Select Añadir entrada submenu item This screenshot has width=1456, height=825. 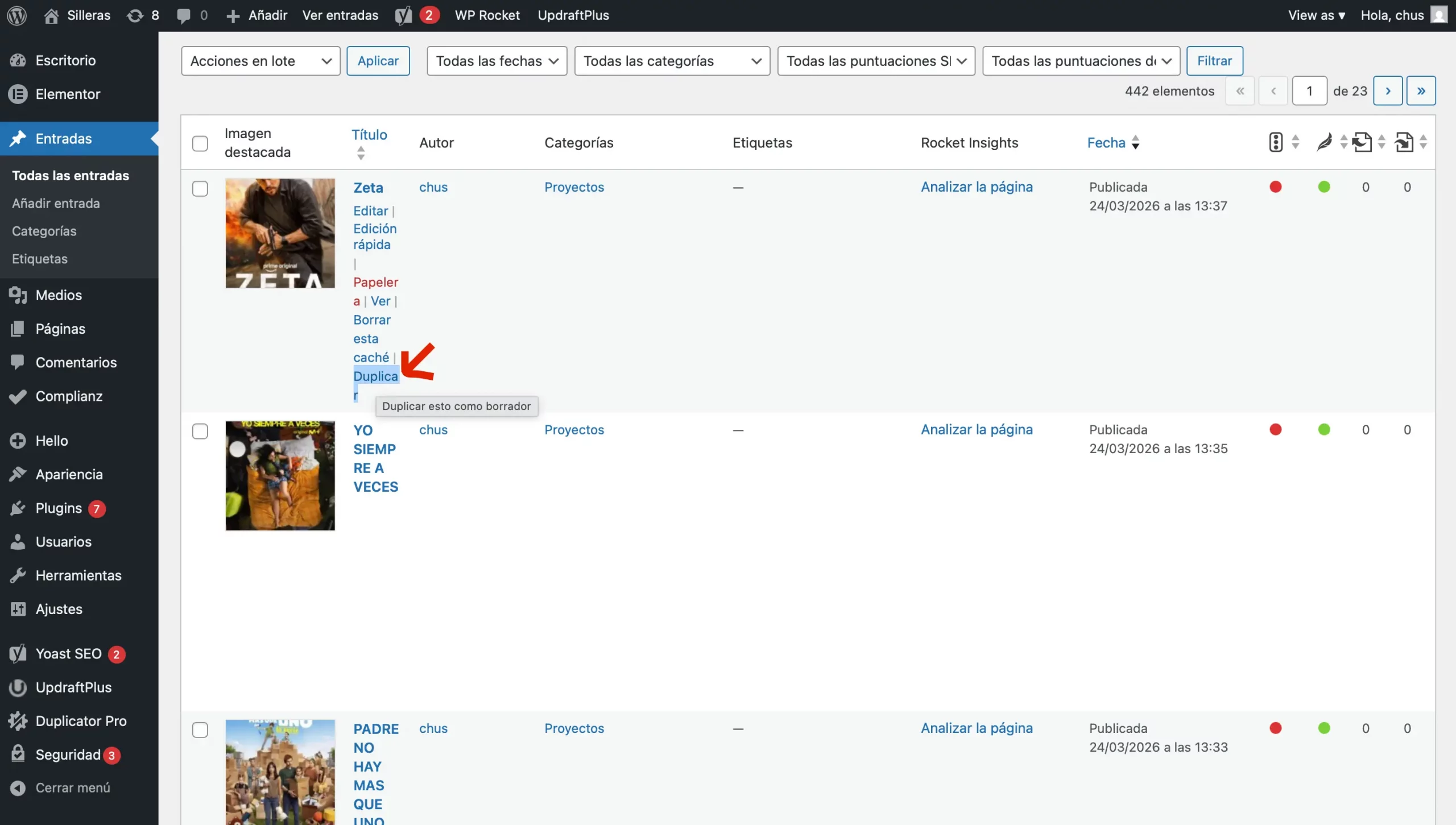point(56,204)
